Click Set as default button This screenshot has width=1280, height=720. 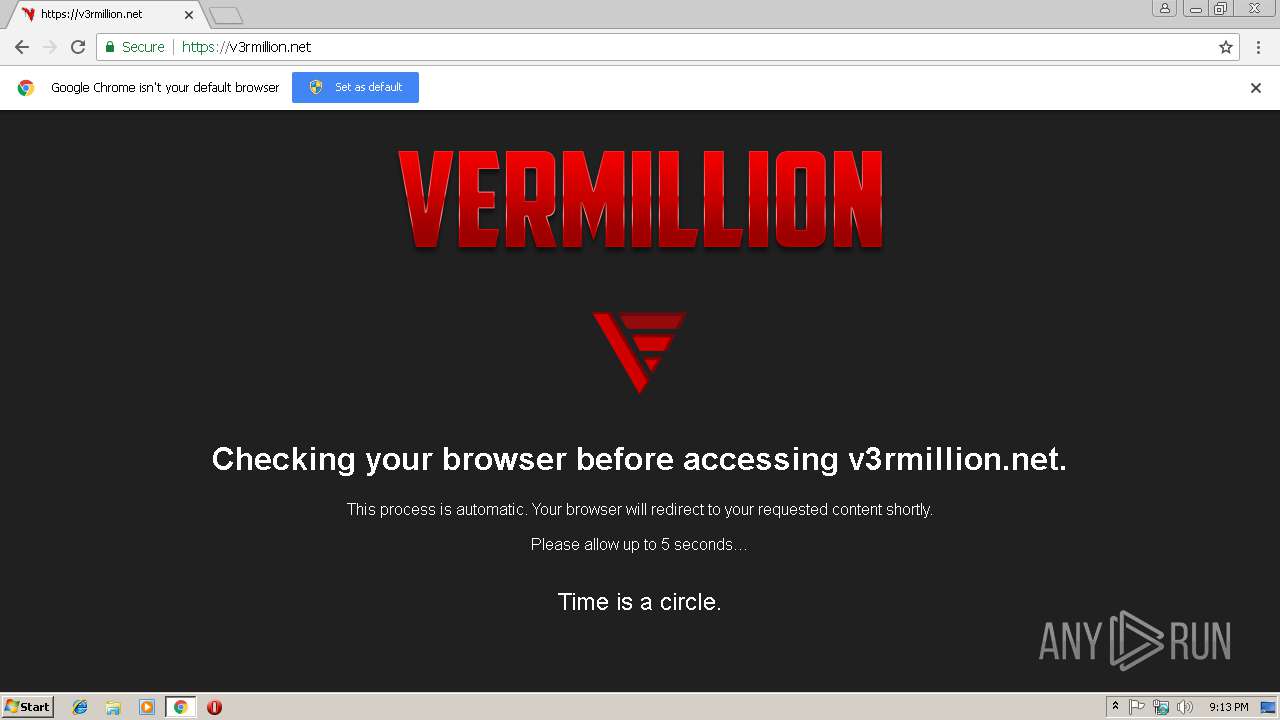[355, 87]
